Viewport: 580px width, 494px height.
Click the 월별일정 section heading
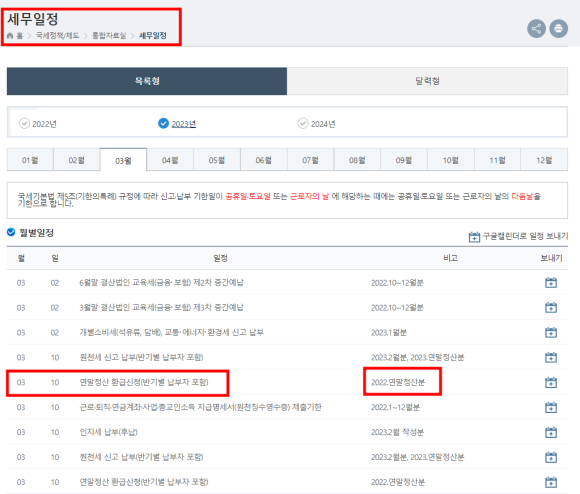tap(36, 233)
